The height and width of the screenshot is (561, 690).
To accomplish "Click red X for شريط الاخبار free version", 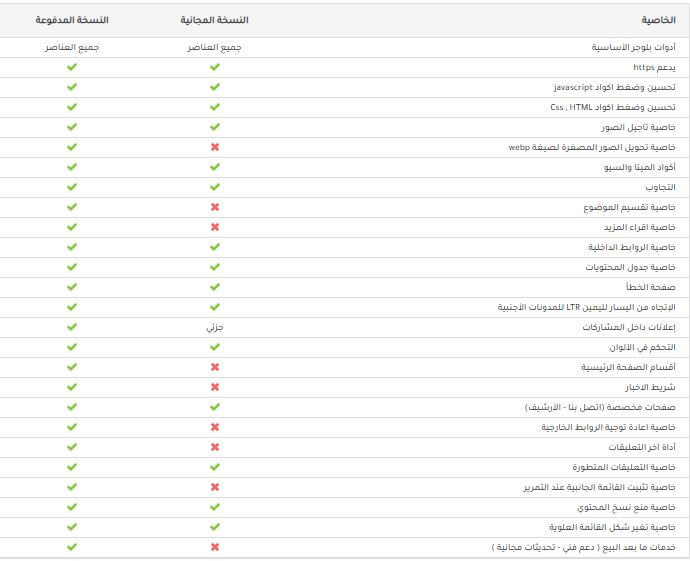I will (215, 387).
